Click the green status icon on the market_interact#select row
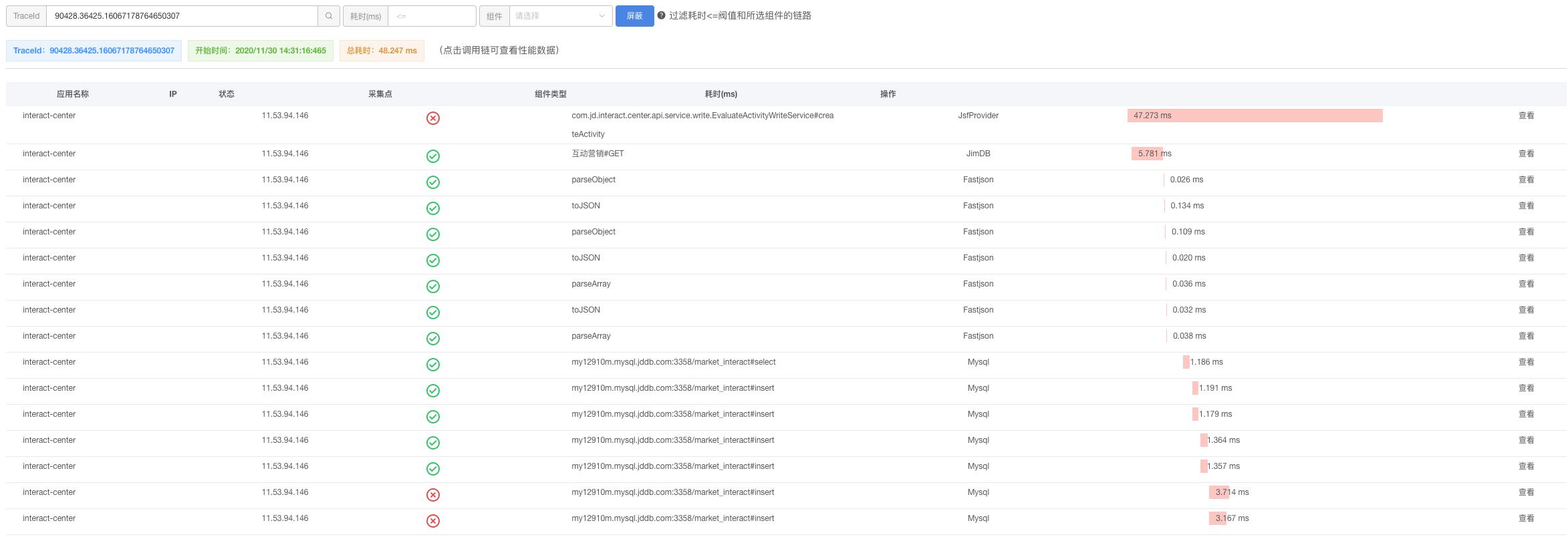1568x537 pixels. 433,365
